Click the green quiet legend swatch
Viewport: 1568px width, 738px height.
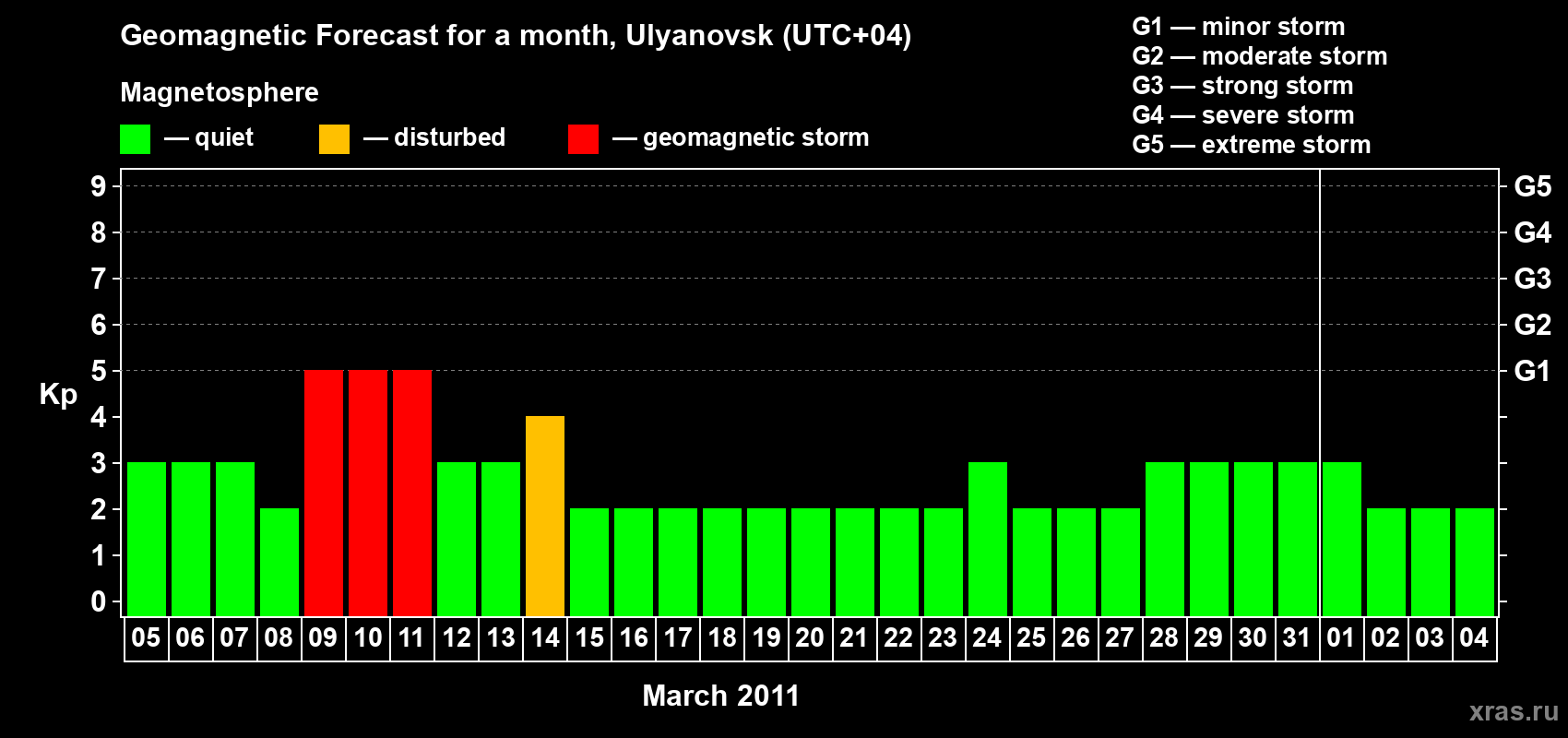click(x=135, y=139)
